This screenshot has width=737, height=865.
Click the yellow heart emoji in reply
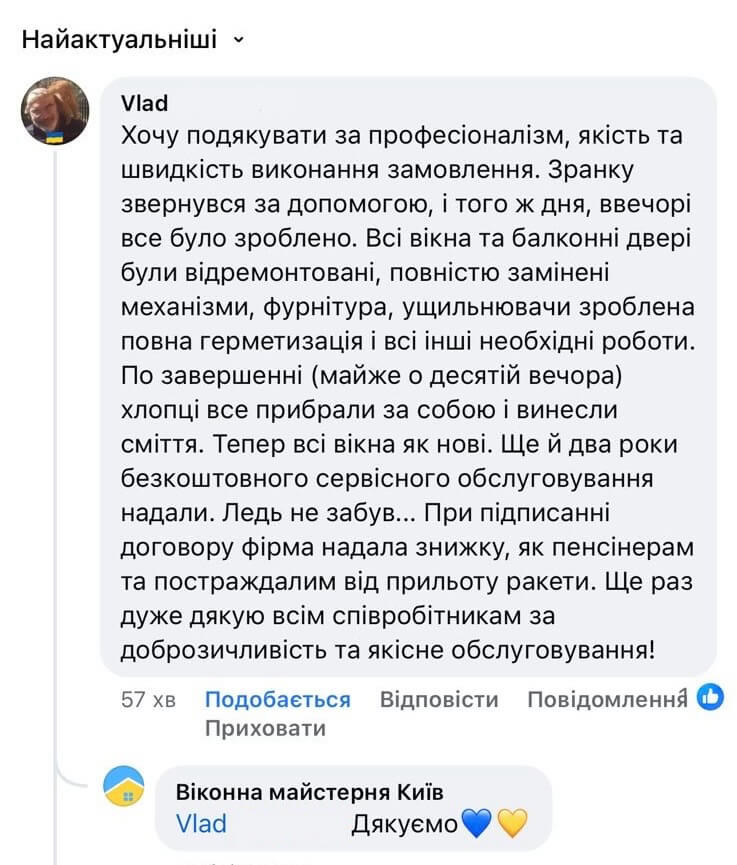[512, 824]
